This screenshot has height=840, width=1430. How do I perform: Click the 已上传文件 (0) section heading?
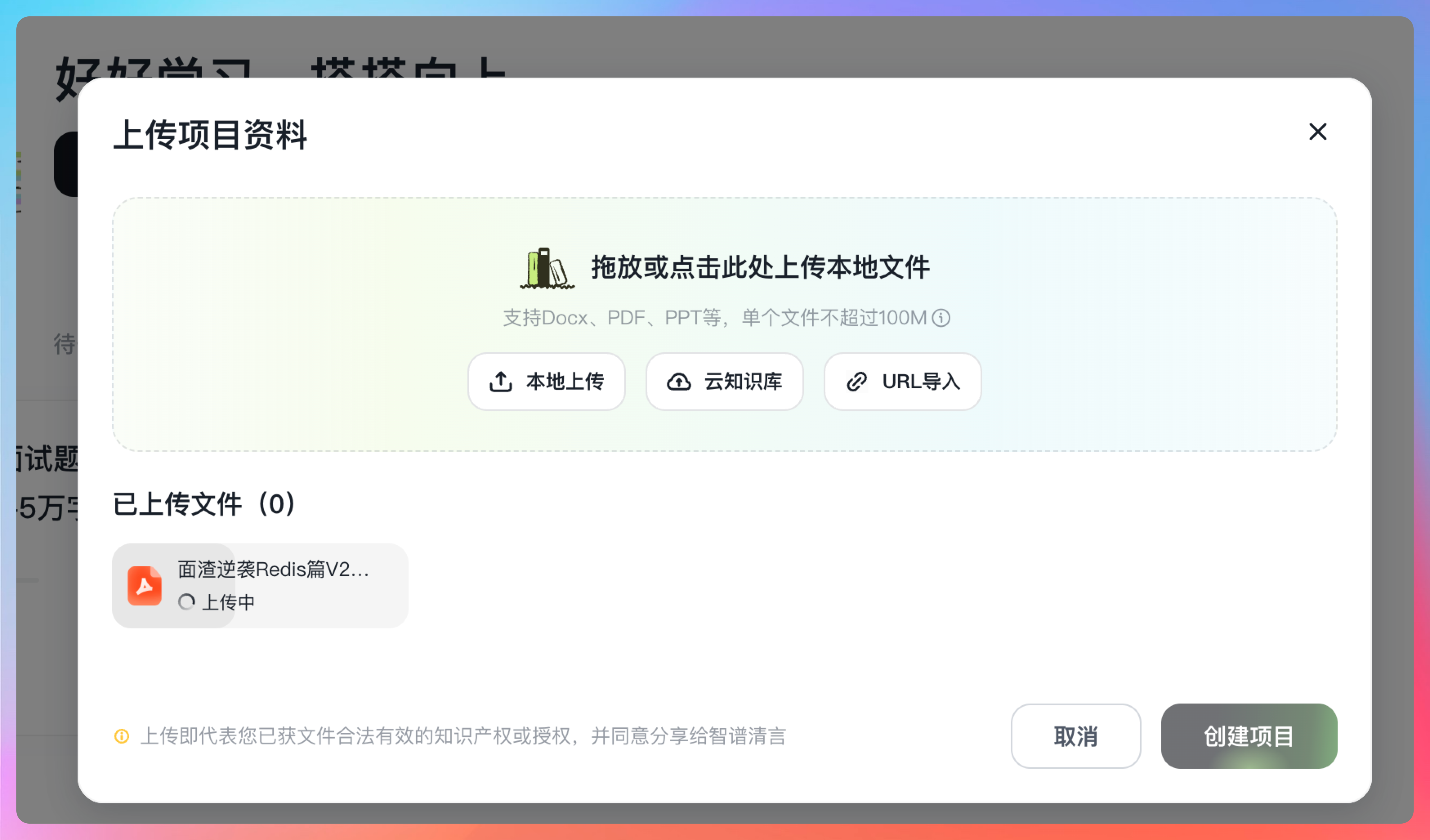pyautogui.click(x=204, y=504)
